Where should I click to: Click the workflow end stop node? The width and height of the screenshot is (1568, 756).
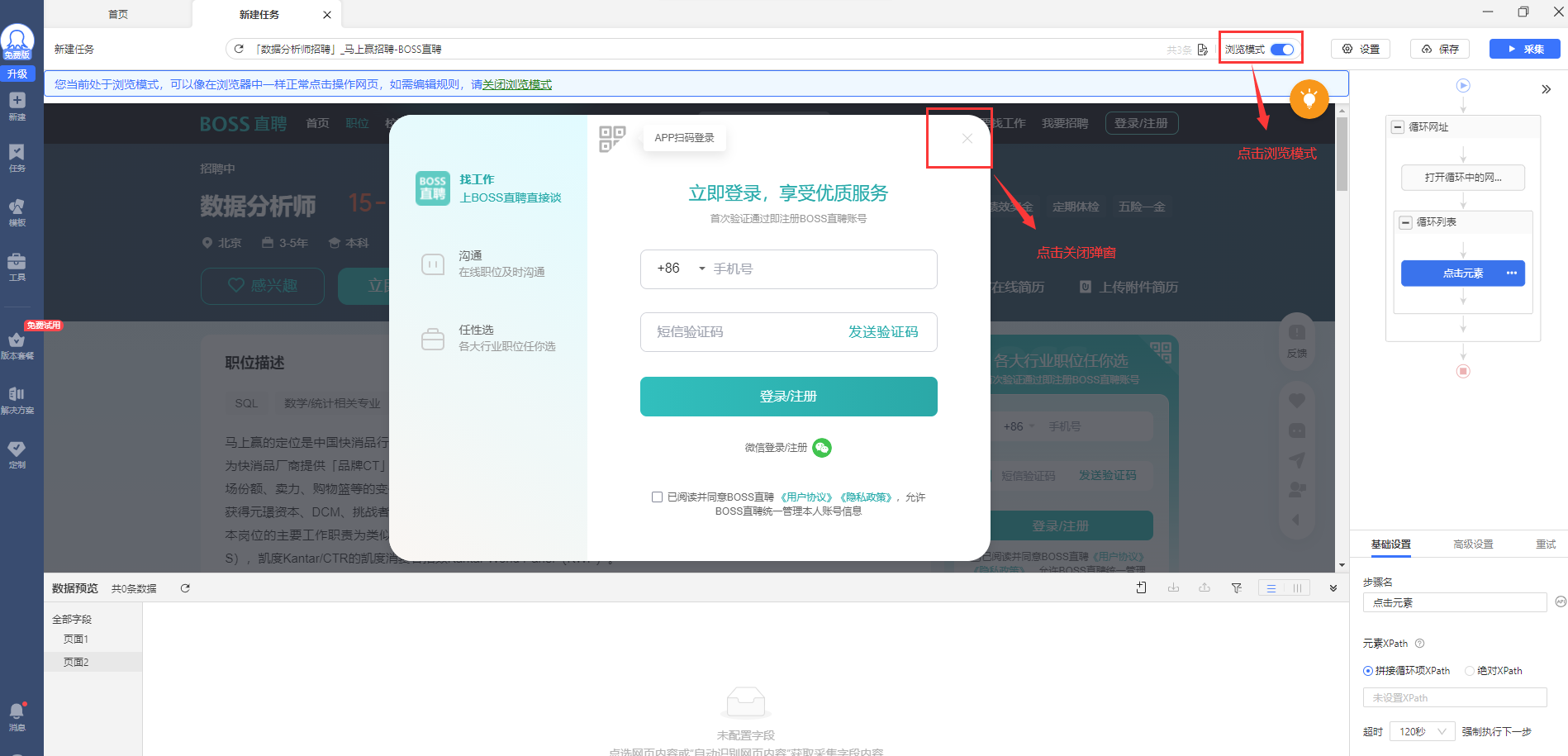pos(1463,371)
